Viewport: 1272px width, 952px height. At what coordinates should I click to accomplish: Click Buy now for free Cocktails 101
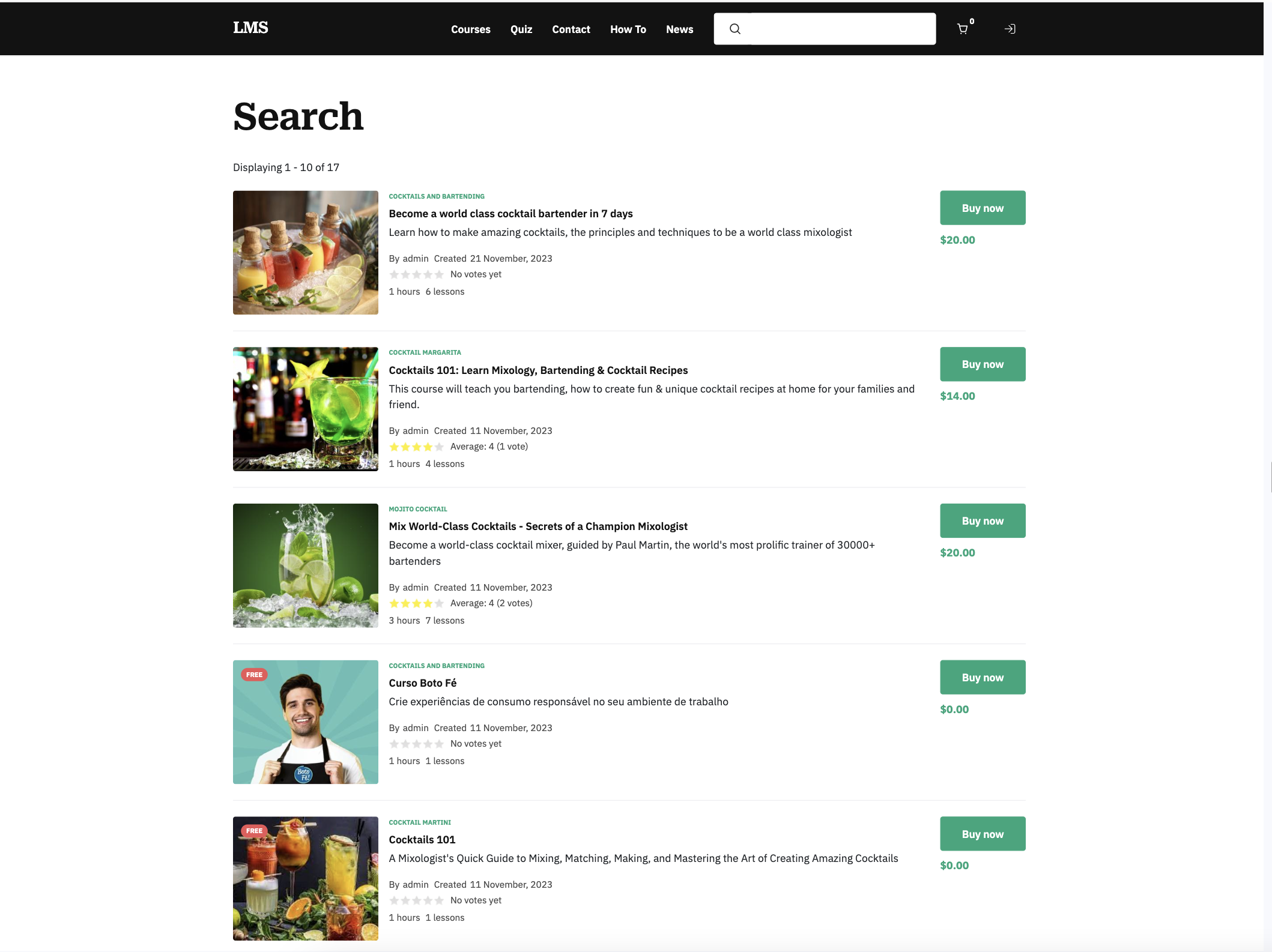(983, 834)
